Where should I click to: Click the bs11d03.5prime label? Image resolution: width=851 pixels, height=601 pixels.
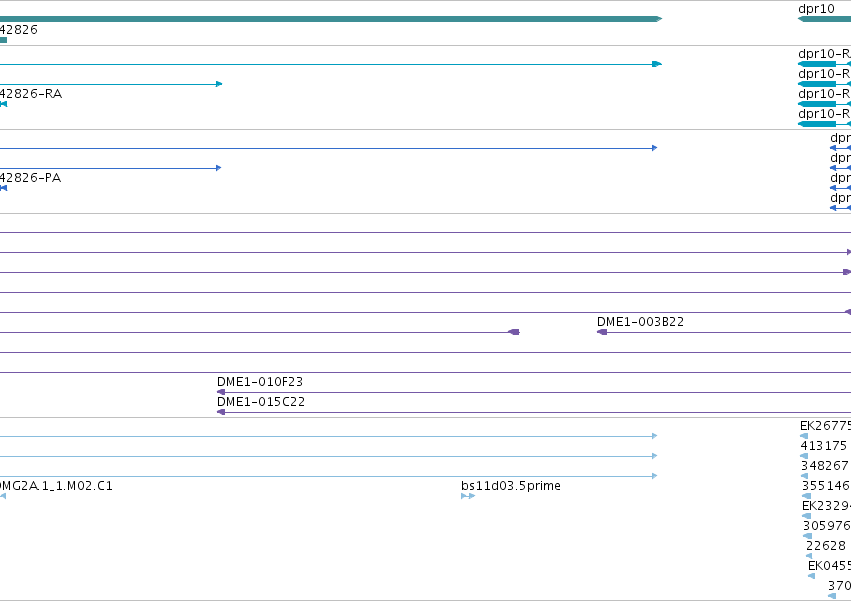[x=511, y=486]
